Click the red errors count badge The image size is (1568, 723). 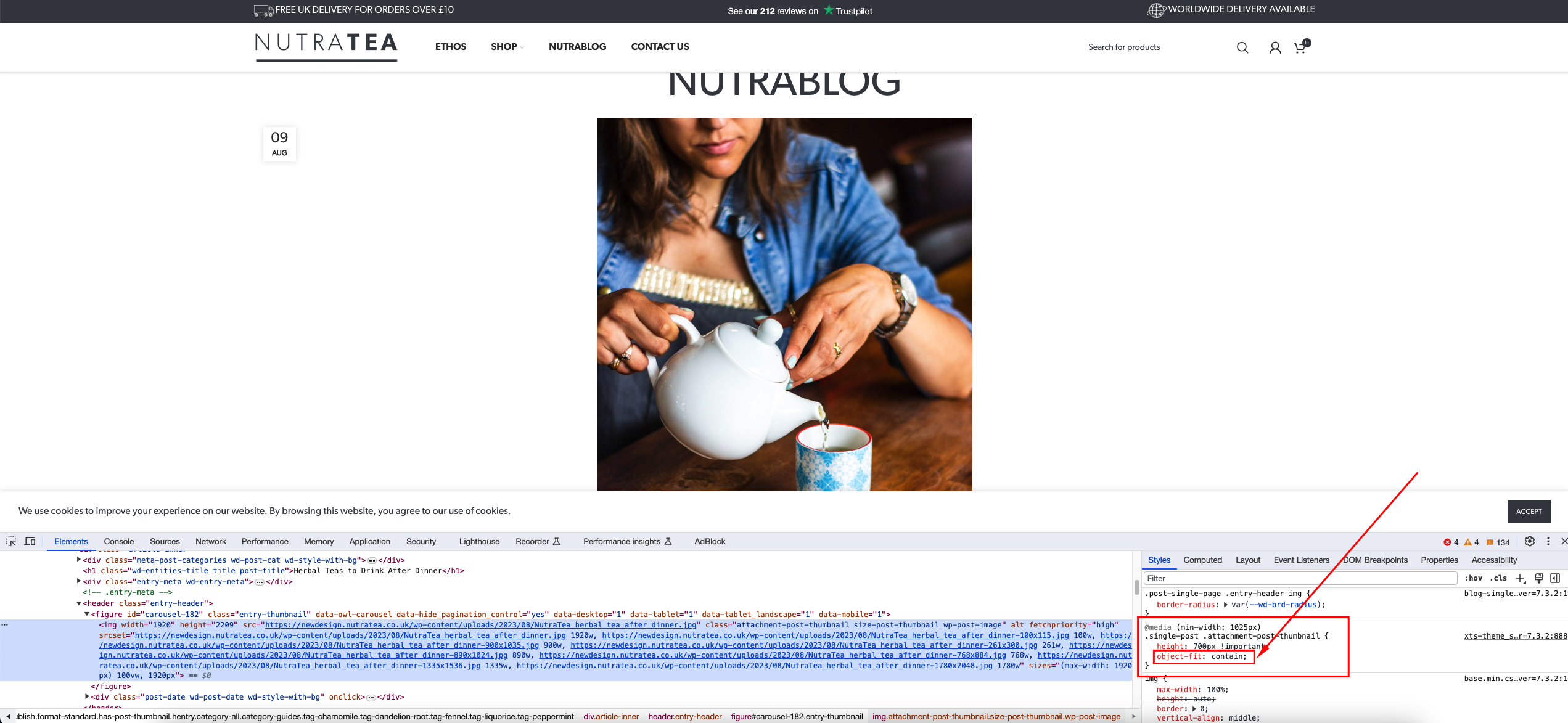(1451, 542)
